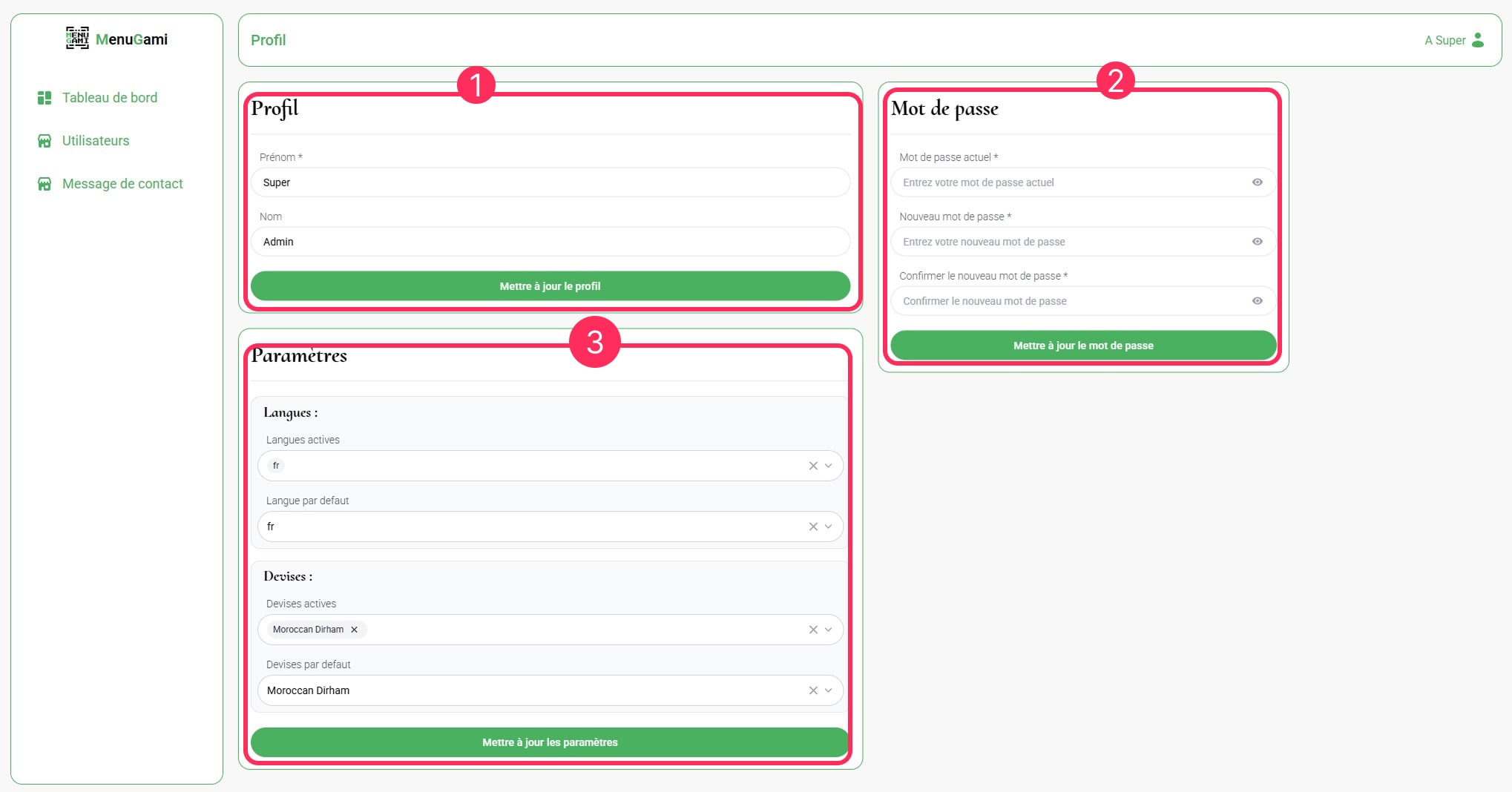This screenshot has width=1512, height=792.
Task: Clear the Langue par defaut selection
Action: 812,527
